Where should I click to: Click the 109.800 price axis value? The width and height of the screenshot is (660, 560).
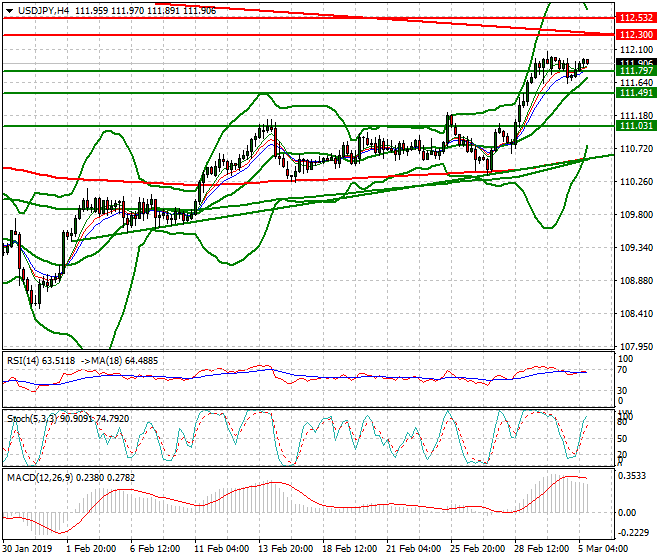click(636, 214)
